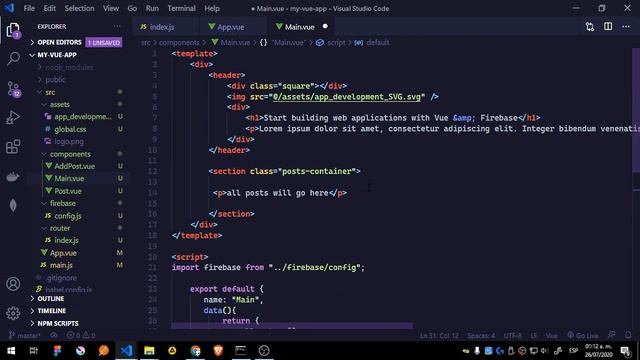Open the Run menu

152,8
